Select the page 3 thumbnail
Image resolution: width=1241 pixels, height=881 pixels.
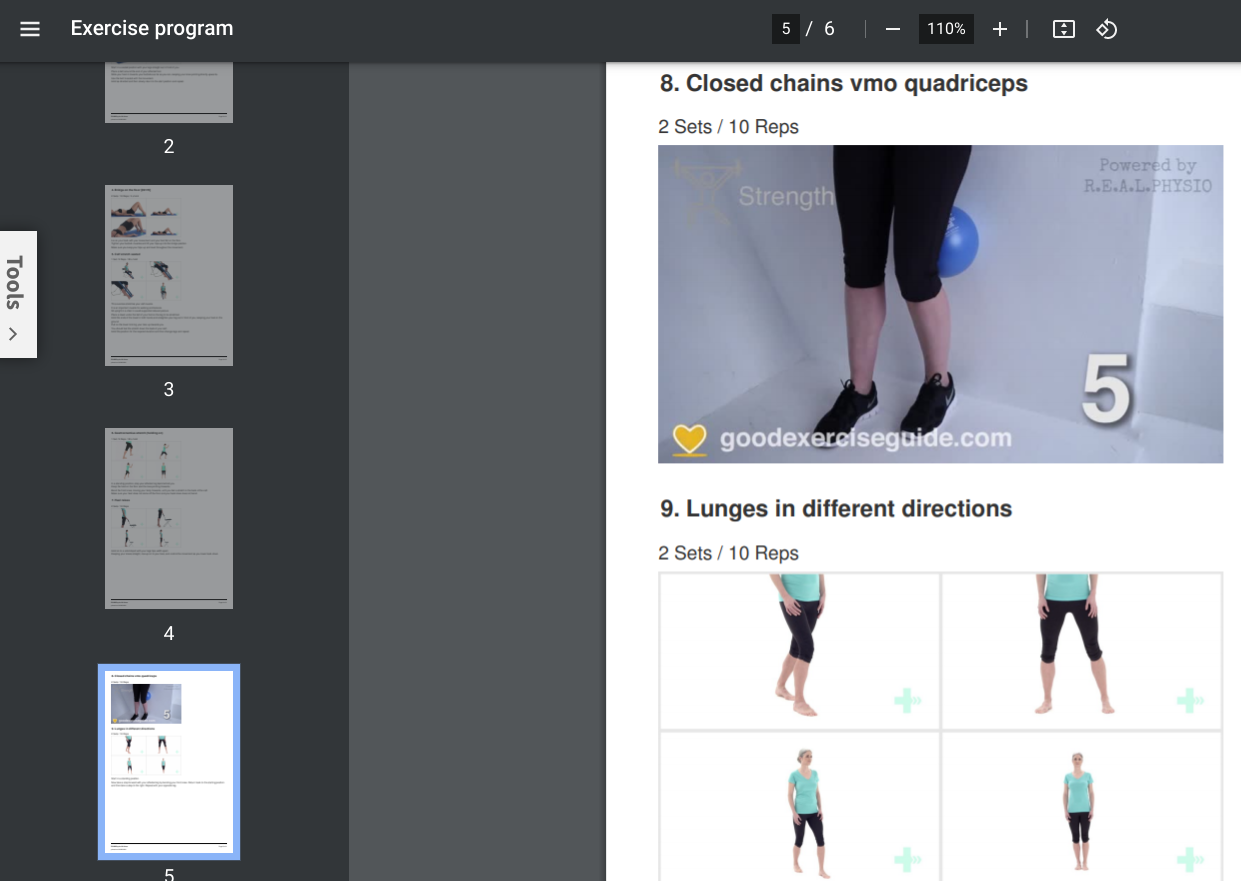coord(168,274)
